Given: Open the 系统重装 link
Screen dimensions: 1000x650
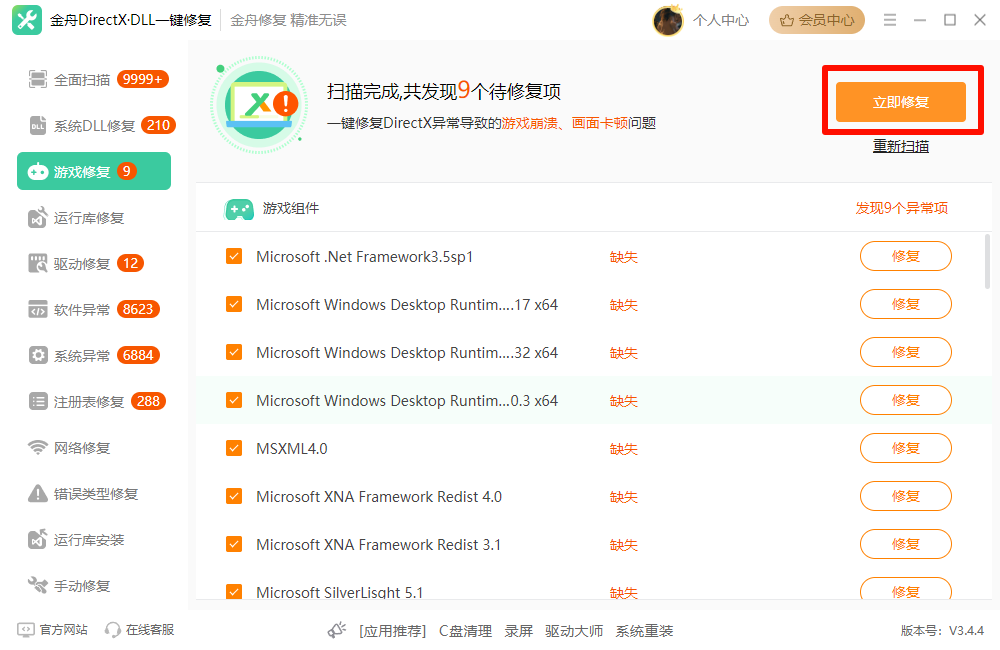Looking at the screenshot, I should [644, 631].
